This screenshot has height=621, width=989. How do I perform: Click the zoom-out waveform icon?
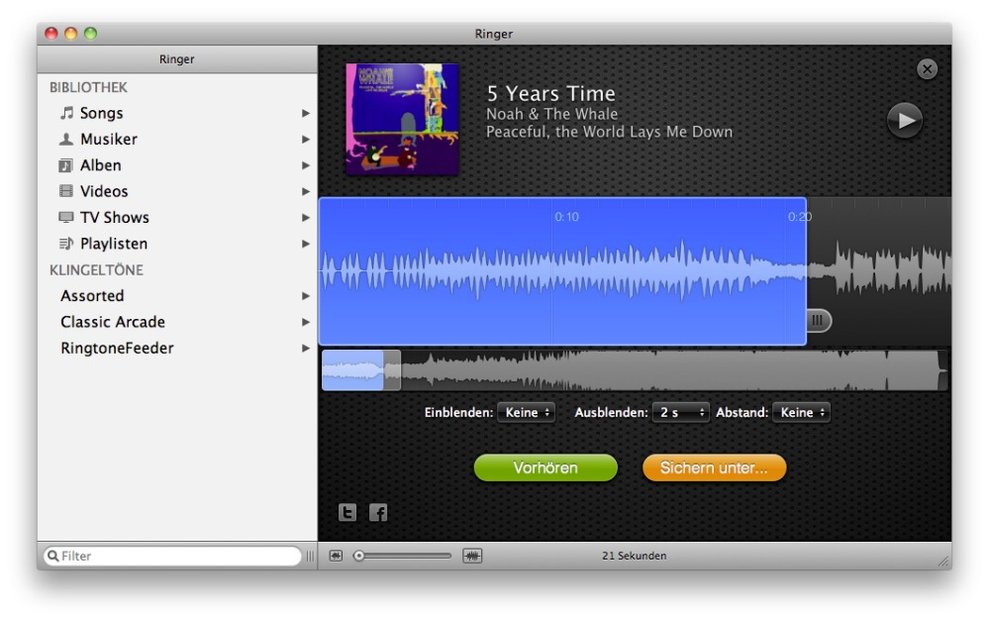point(336,555)
